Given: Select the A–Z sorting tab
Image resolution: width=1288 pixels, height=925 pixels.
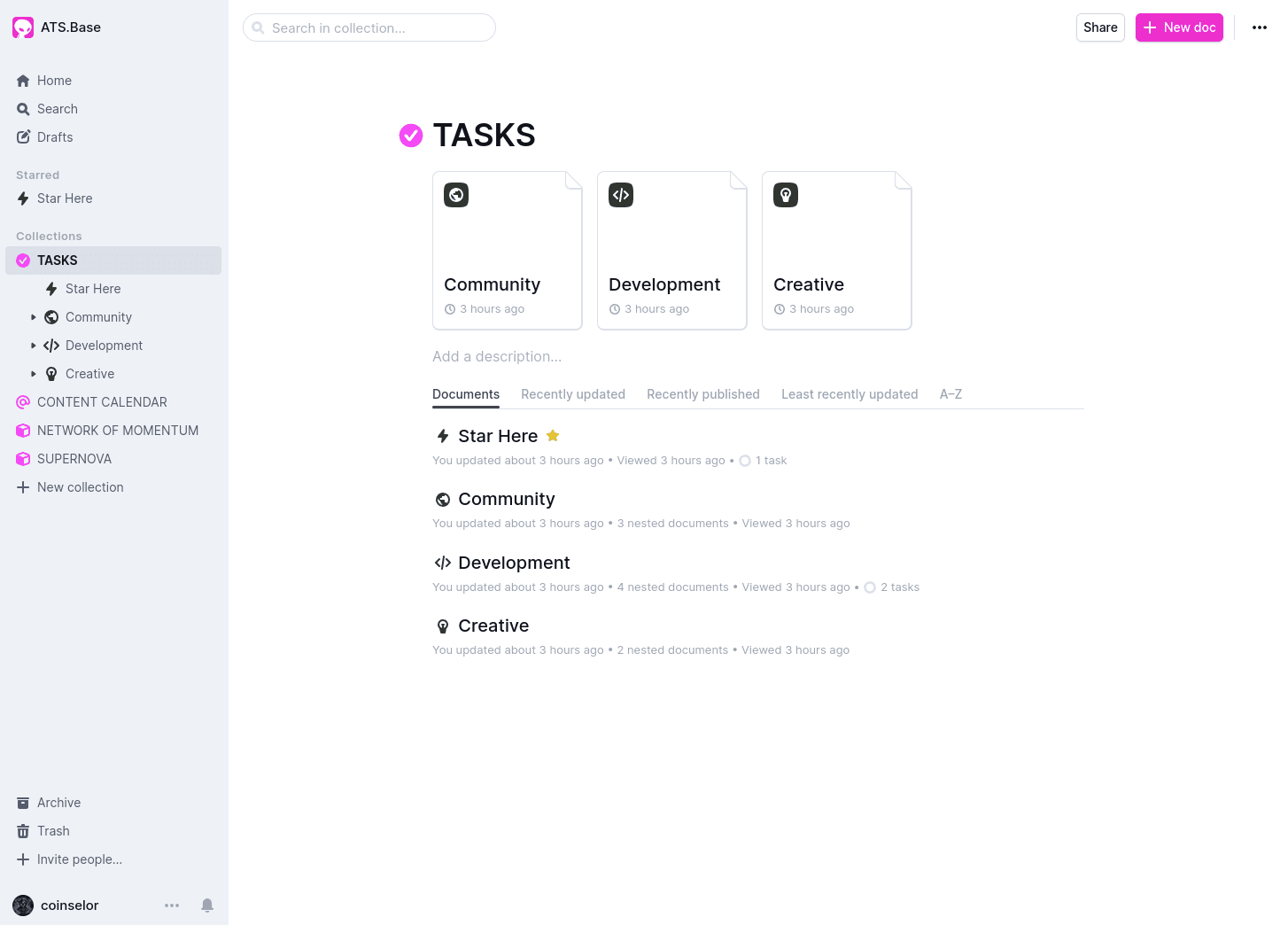Looking at the screenshot, I should (x=950, y=394).
